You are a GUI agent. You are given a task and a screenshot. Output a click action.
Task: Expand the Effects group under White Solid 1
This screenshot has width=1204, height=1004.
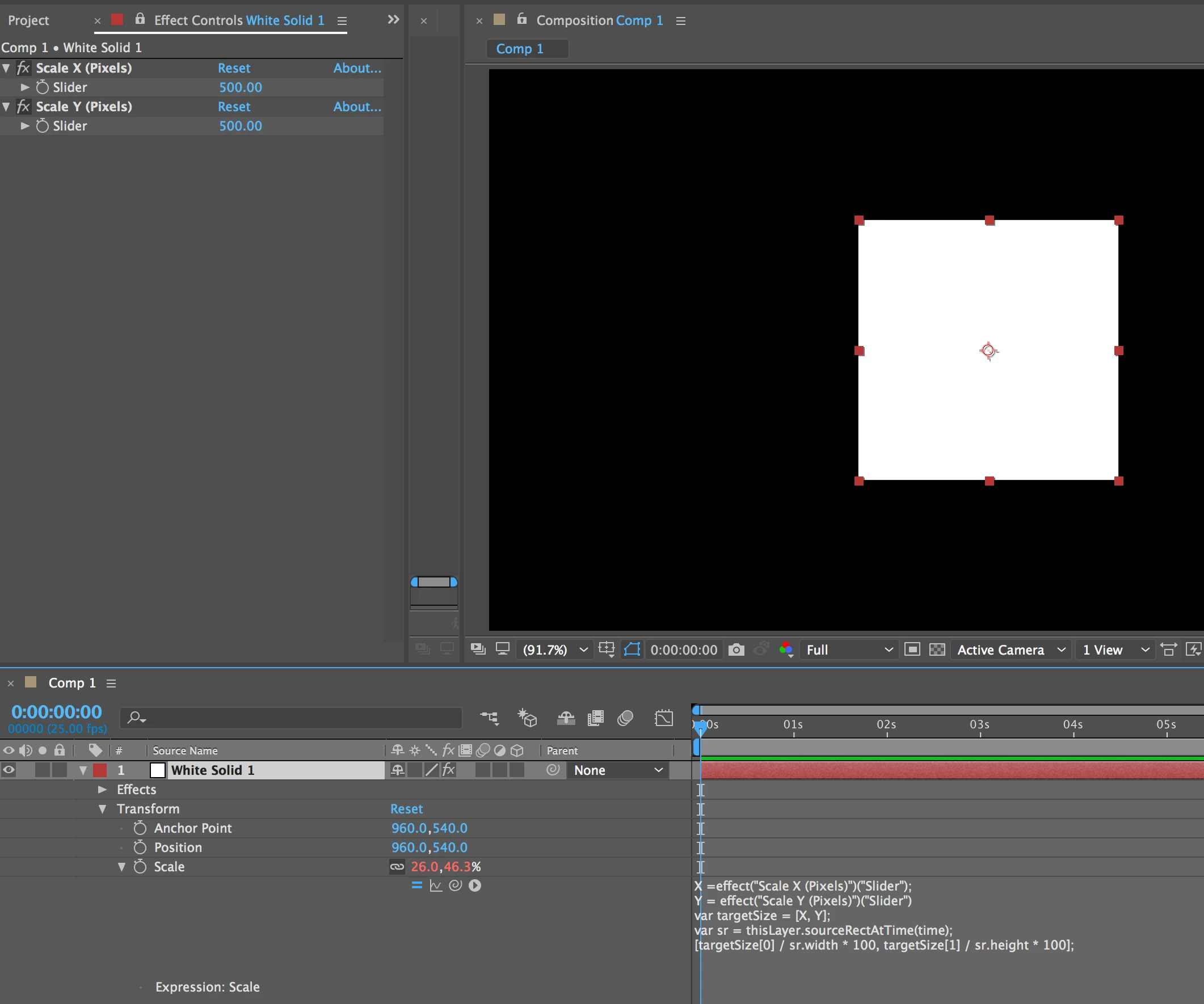pos(103,789)
